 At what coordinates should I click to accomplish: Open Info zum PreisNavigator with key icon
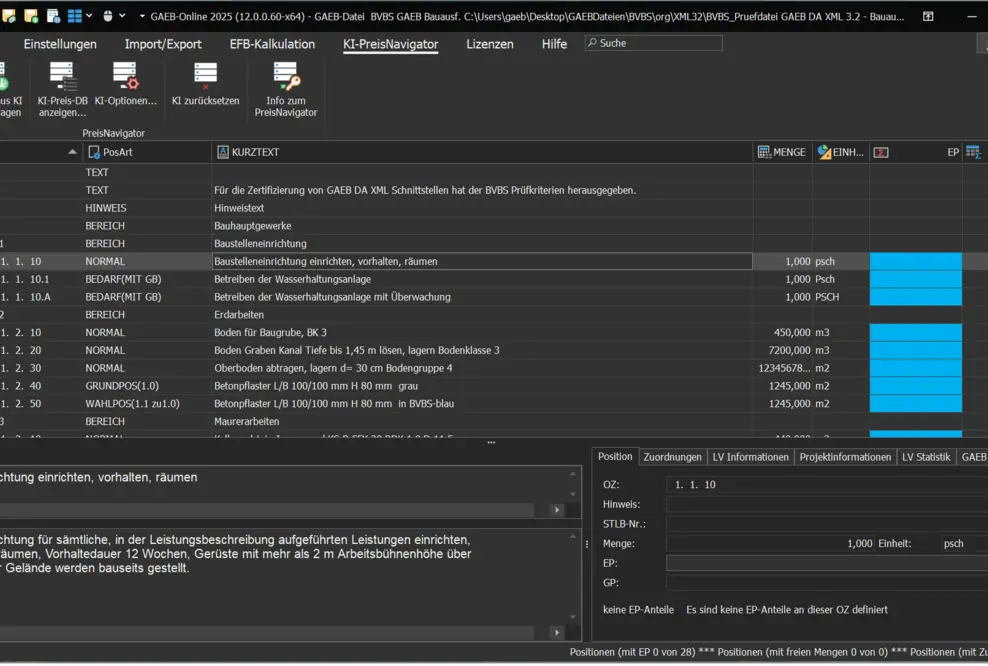tap(285, 89)
